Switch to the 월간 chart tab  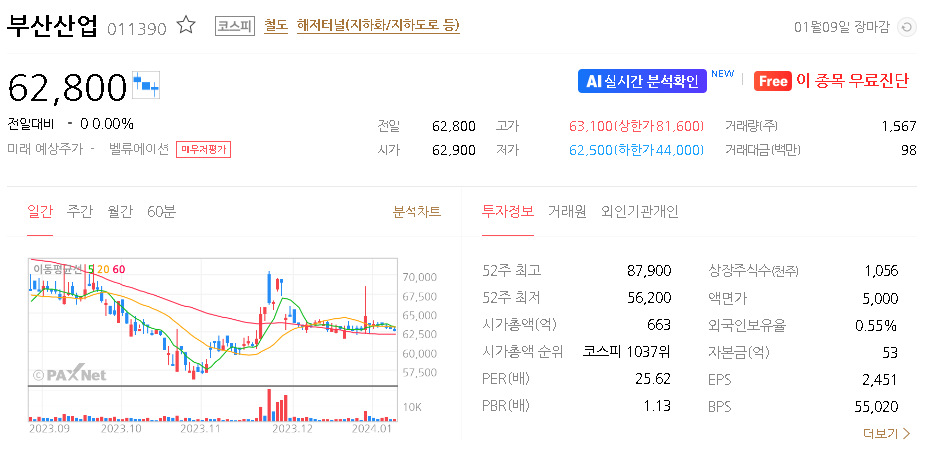tap(120, 211)
